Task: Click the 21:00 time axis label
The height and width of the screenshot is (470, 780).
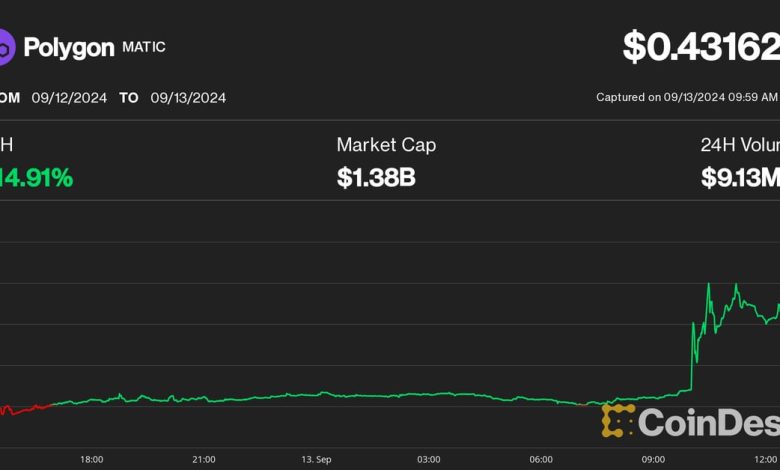Action: point(203,459)
